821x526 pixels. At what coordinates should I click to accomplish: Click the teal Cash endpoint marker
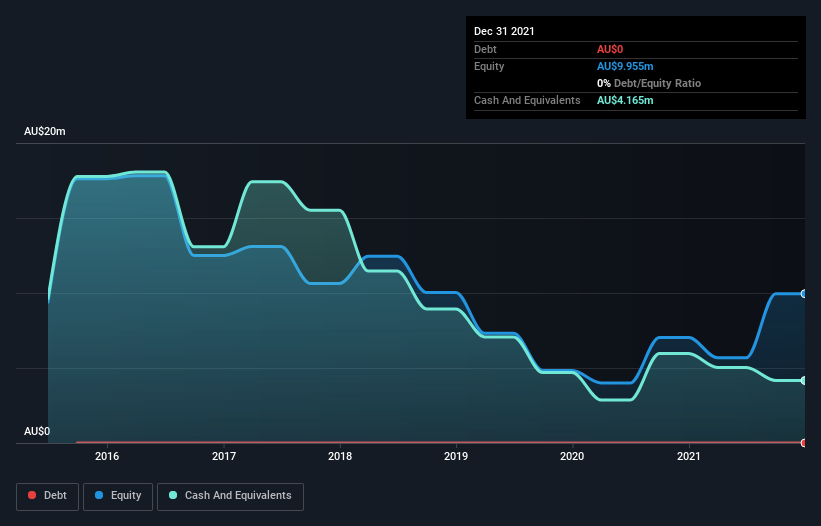point(804,380)
